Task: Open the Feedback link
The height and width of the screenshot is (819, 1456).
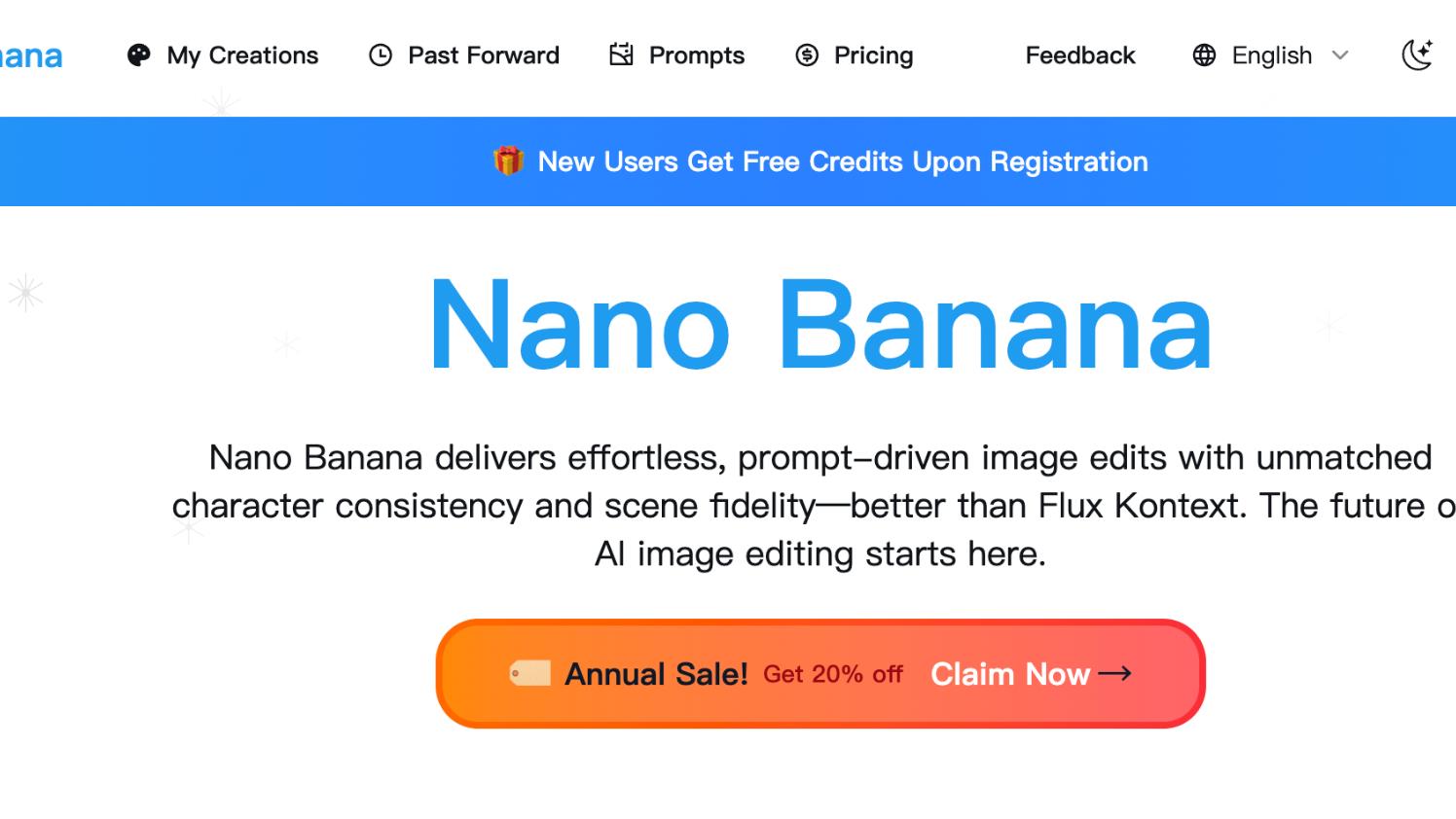Action: 1080,55
